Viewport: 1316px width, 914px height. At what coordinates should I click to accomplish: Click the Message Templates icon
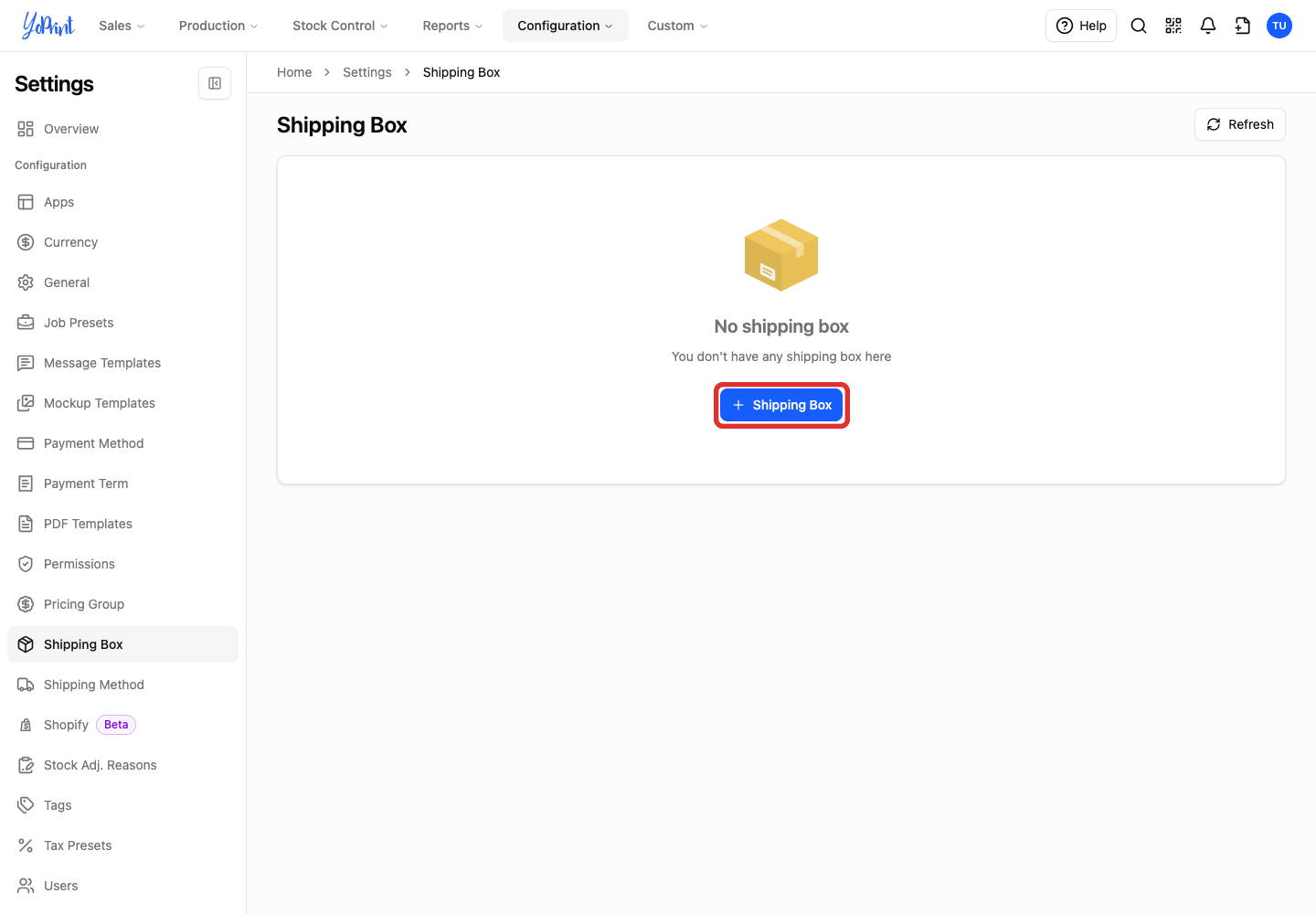pos(26,363)
